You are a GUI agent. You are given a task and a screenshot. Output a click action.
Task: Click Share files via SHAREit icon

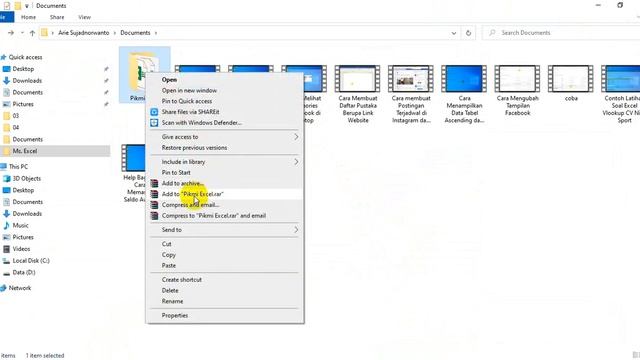tap(154, 112)
